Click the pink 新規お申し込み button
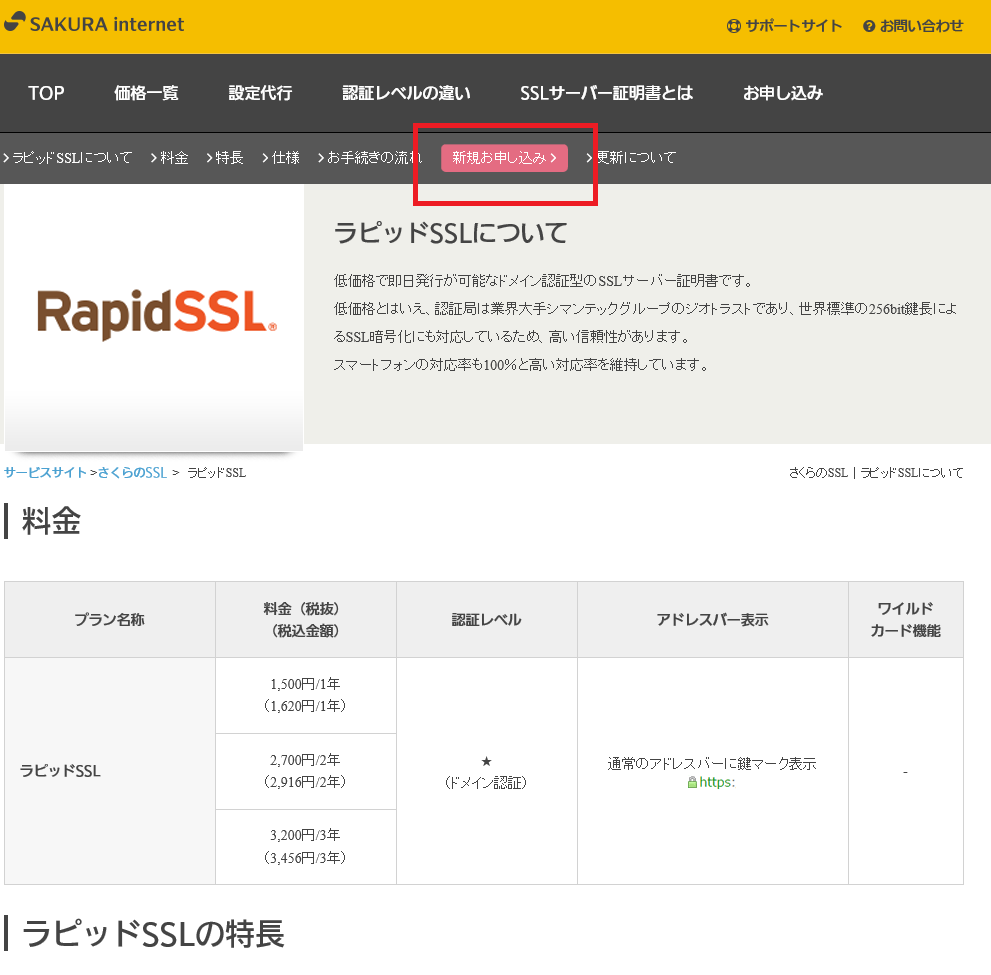 coord(504,158)
